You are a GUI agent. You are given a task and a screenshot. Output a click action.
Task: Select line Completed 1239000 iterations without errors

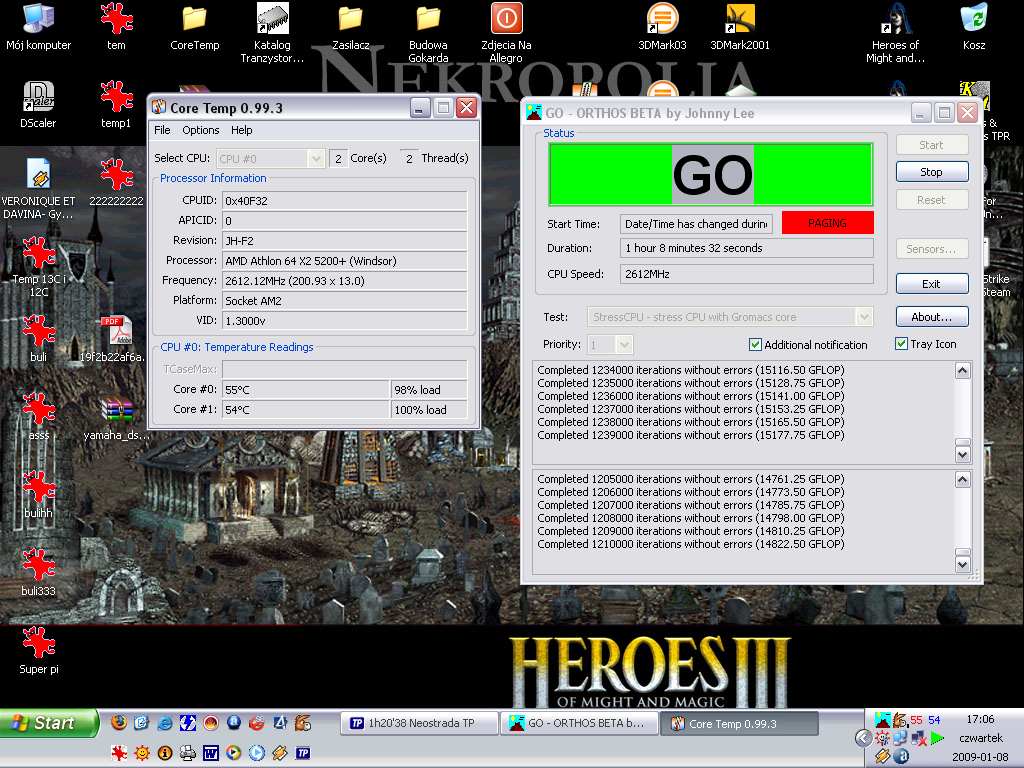pos(690,435)
